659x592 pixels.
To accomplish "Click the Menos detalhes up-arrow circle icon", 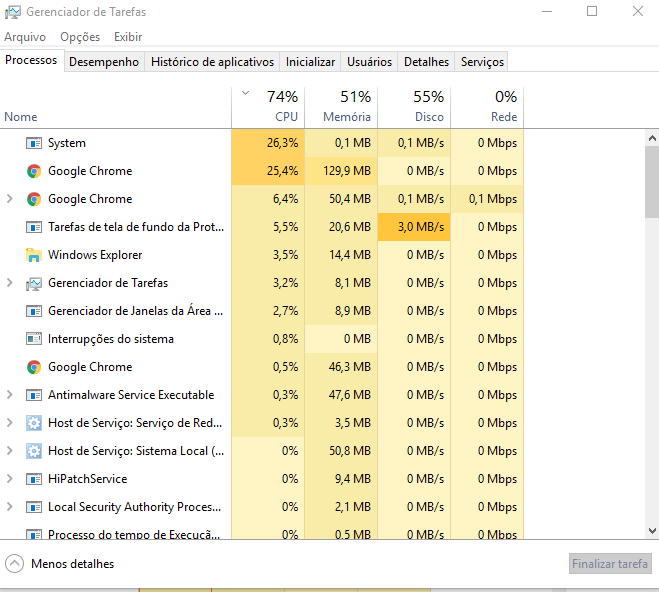I will [x=14, y=564].
